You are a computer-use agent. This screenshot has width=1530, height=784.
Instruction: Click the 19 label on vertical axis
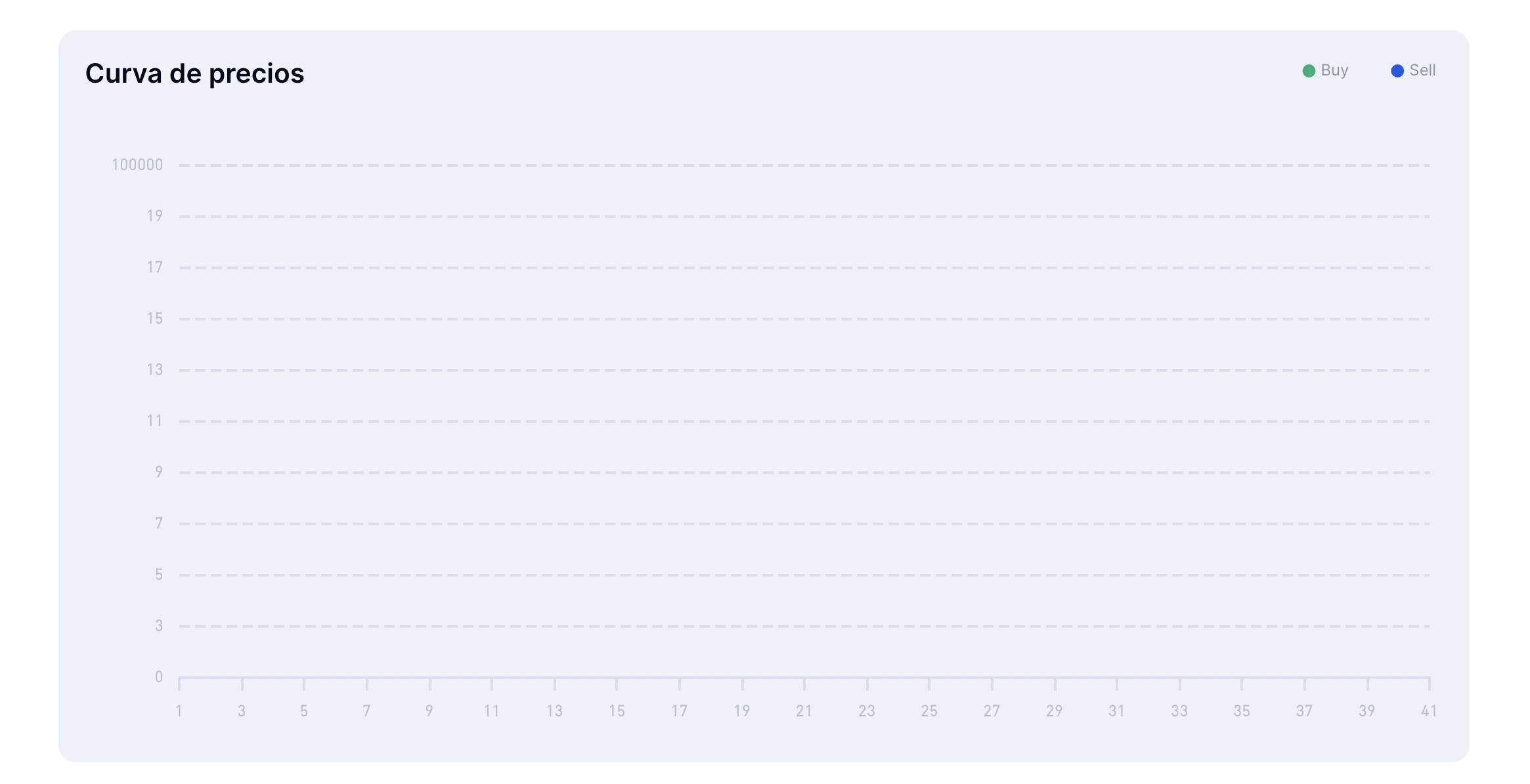click(x=154, y=216)
